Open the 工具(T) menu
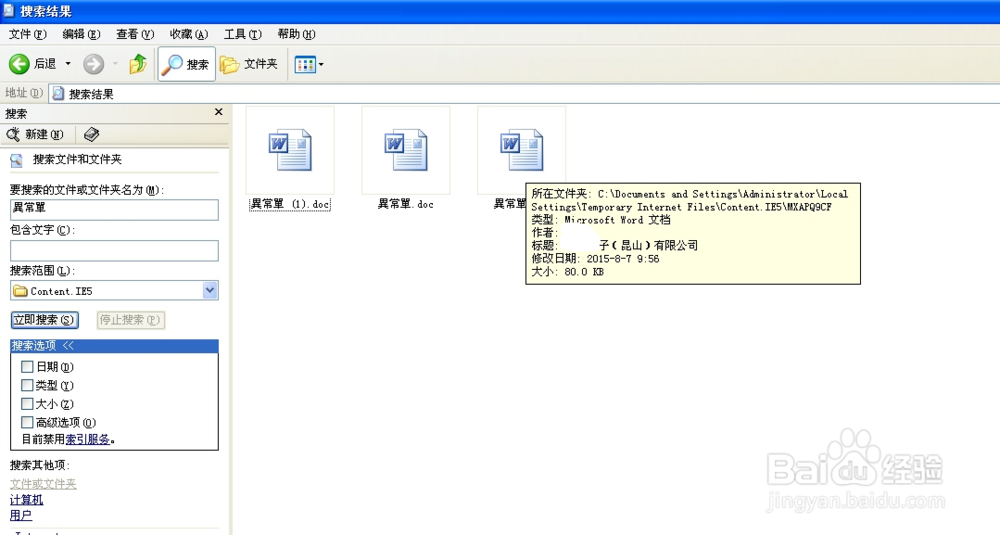This screenshot has width=1000, height=535. (242, 34)
